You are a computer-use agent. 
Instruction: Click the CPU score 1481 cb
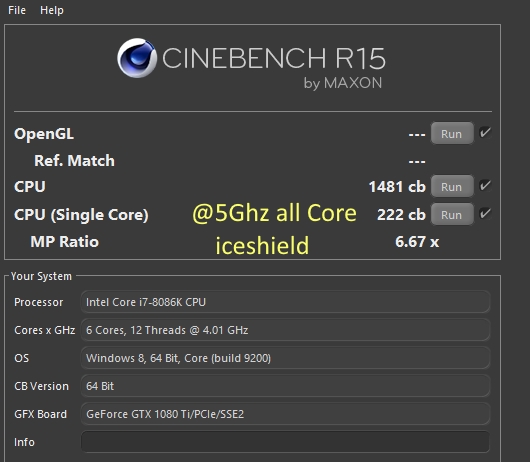click(397, 187)
